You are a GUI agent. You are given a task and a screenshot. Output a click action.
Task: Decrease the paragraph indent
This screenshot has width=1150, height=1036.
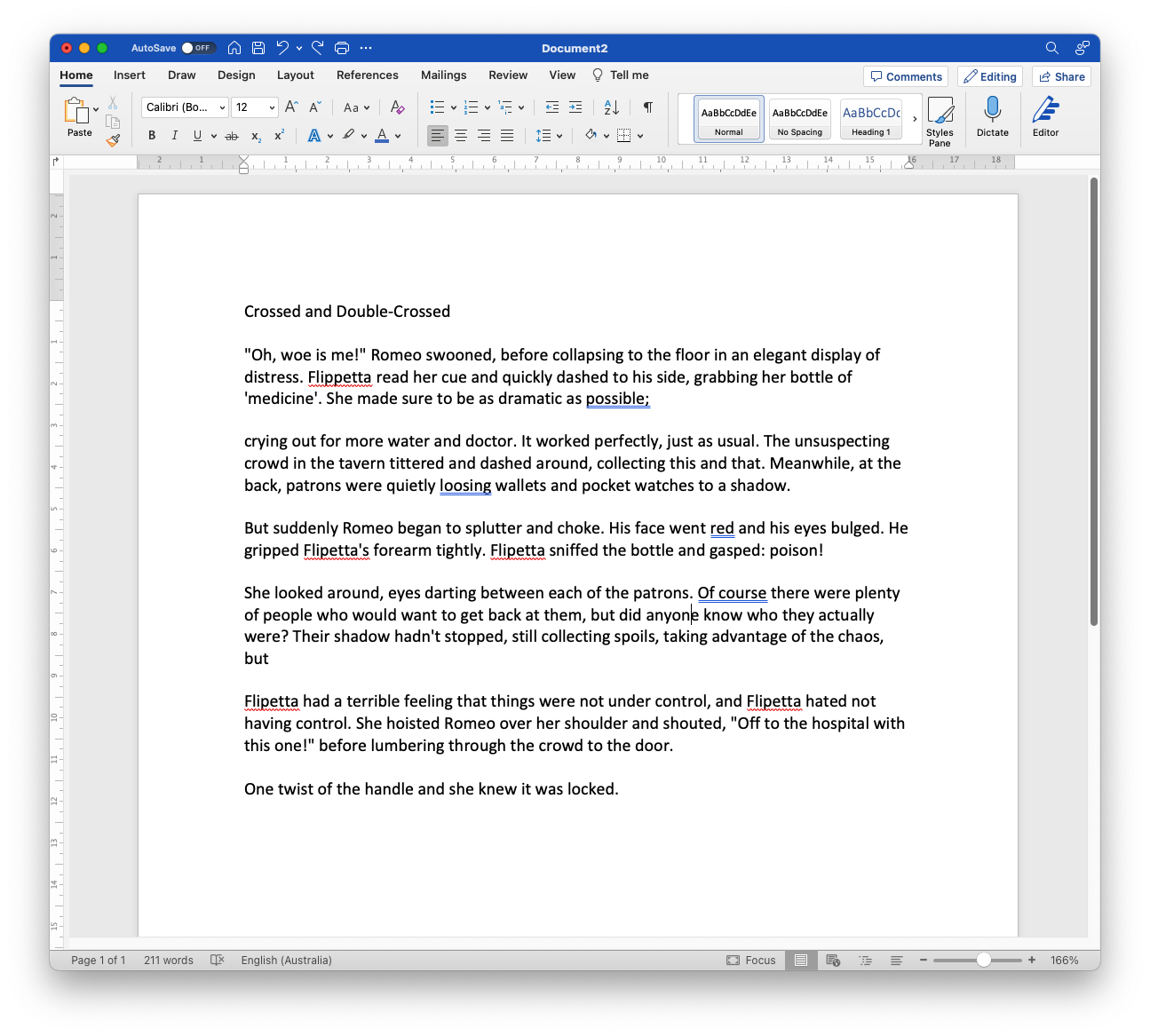pyautogui.click(x=552, y=107)
